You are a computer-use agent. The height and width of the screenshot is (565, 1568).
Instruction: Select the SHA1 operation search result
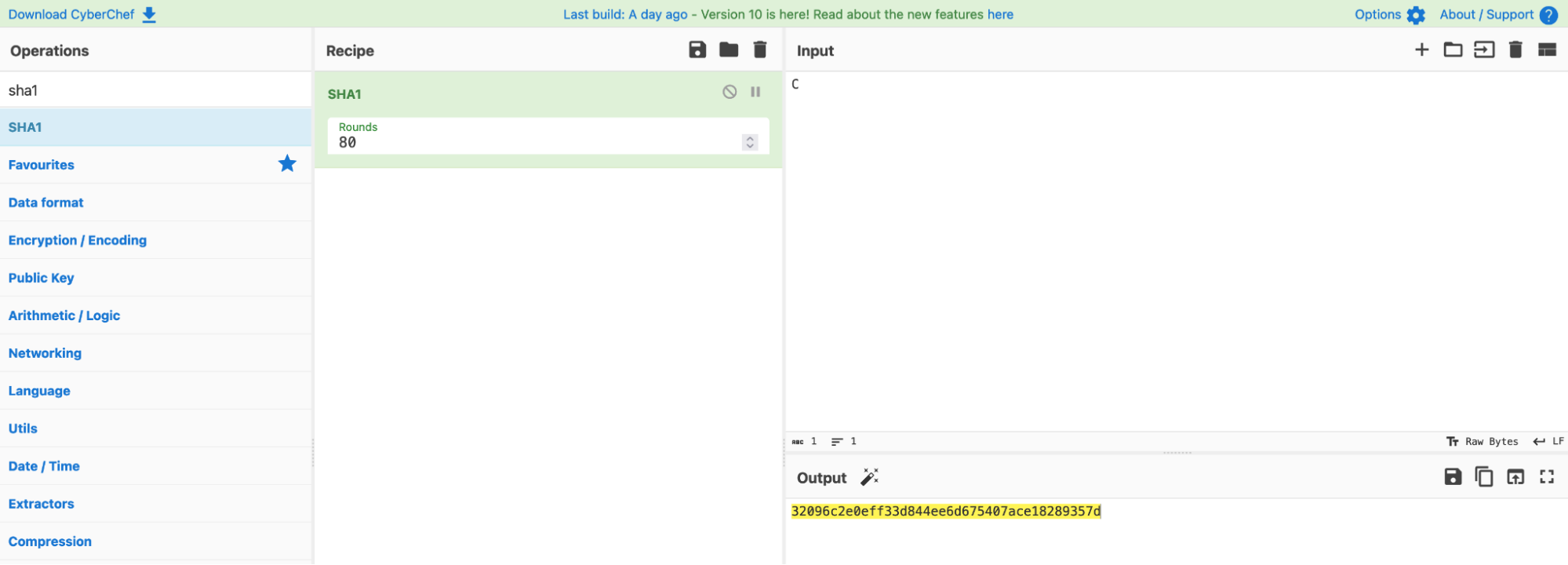tap(155, 127)
